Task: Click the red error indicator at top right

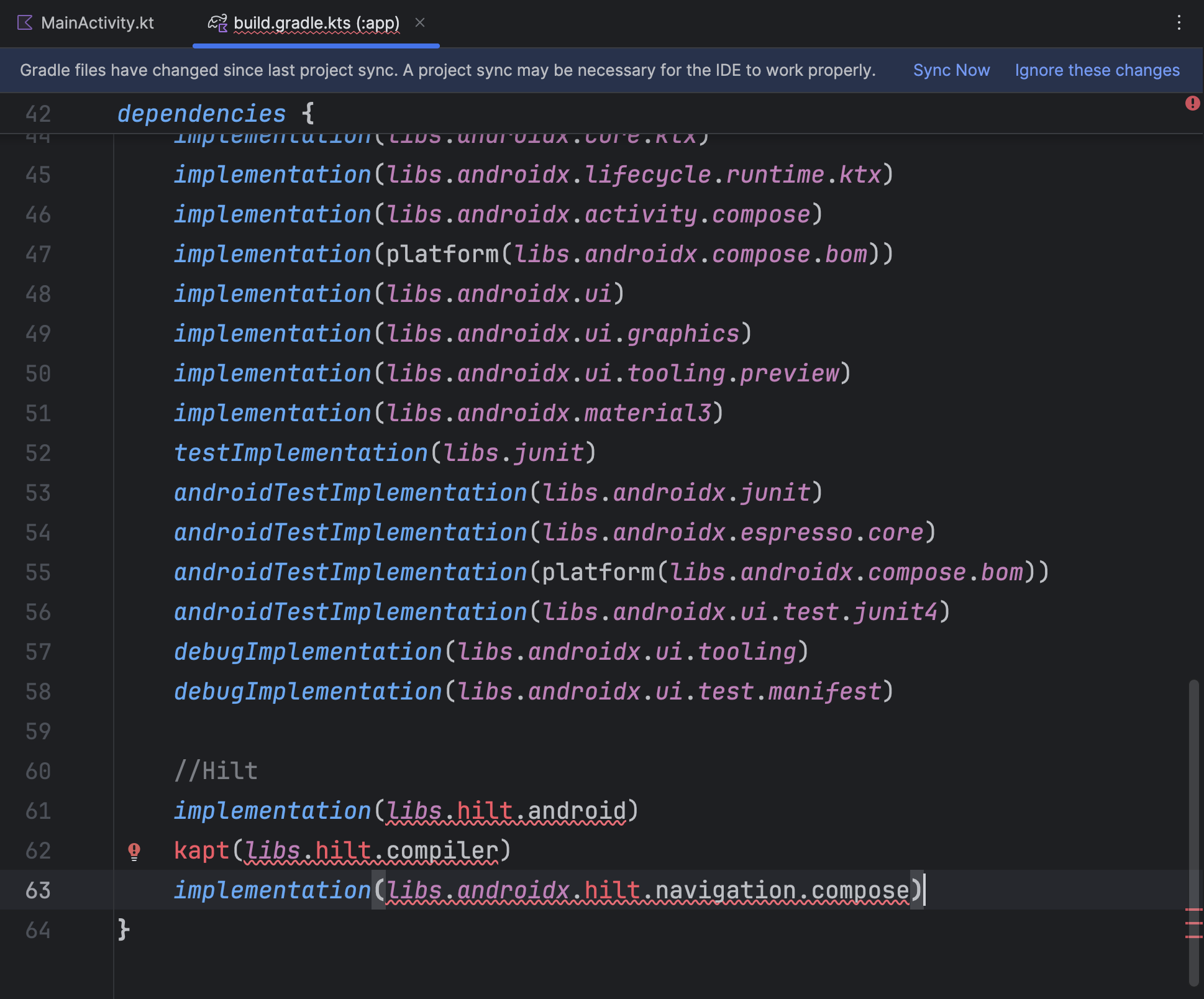Action: click(x=1192, y=103)
